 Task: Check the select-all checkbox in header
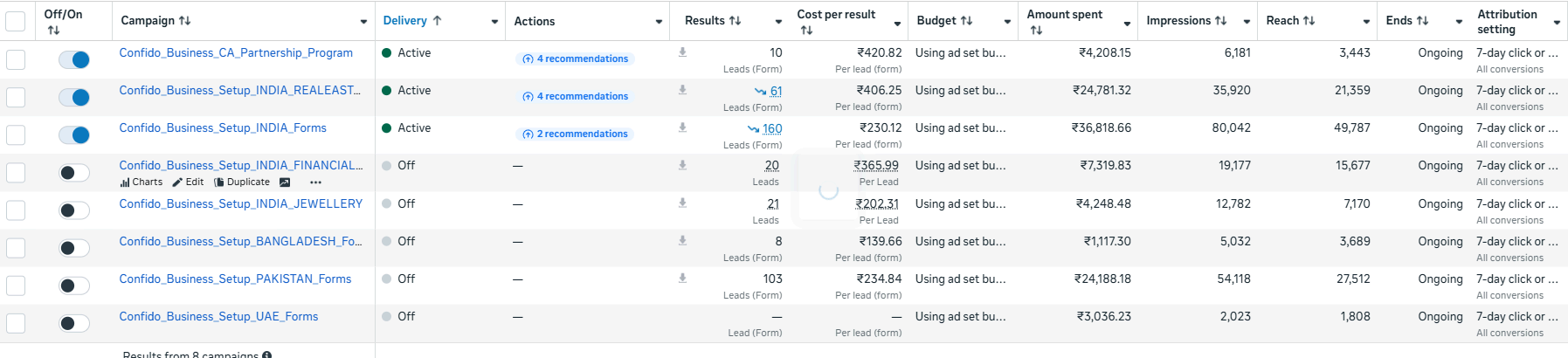tap(16, 21)
